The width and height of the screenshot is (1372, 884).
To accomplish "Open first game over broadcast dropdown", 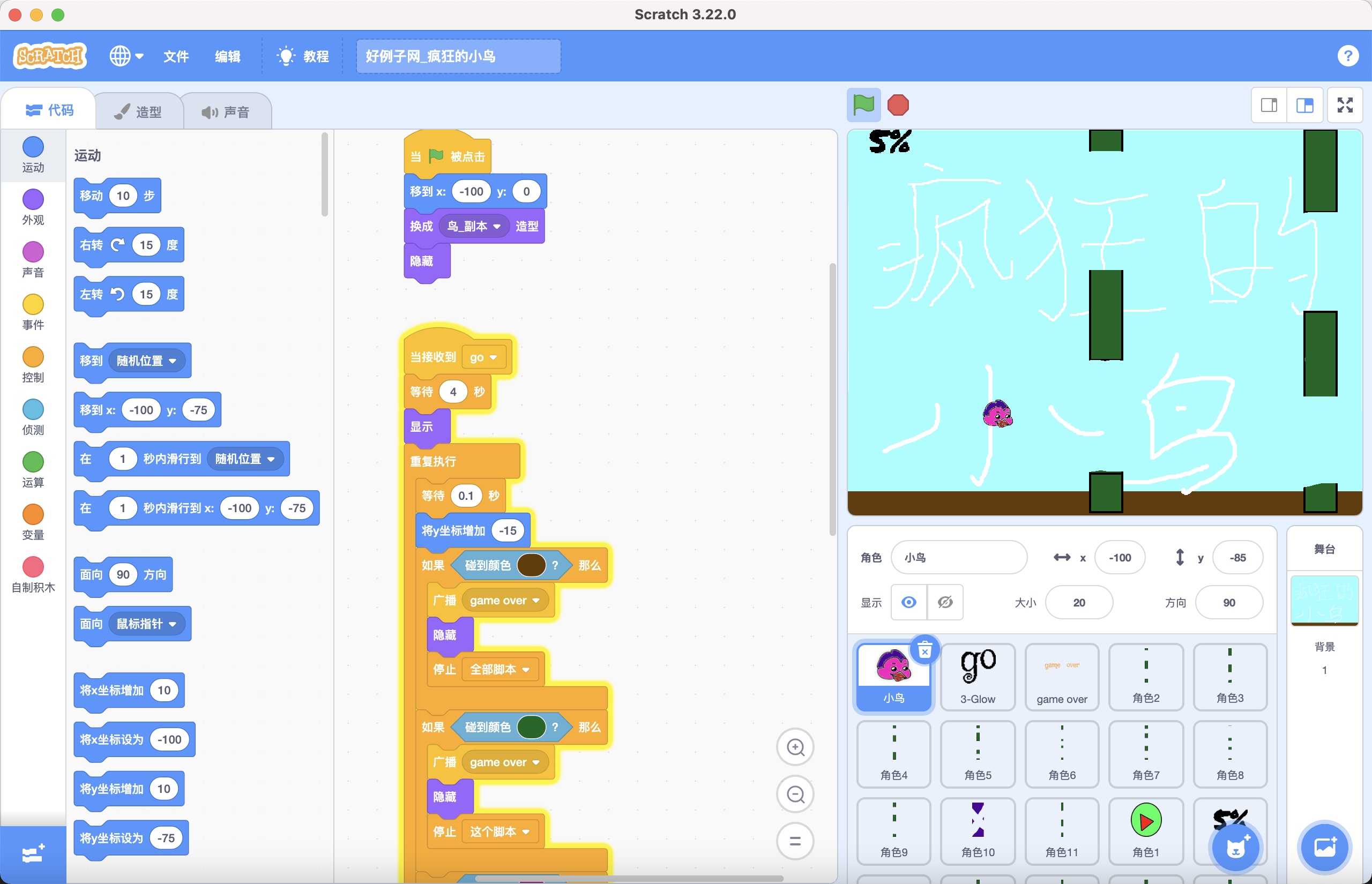I will (x=505, y=601).
